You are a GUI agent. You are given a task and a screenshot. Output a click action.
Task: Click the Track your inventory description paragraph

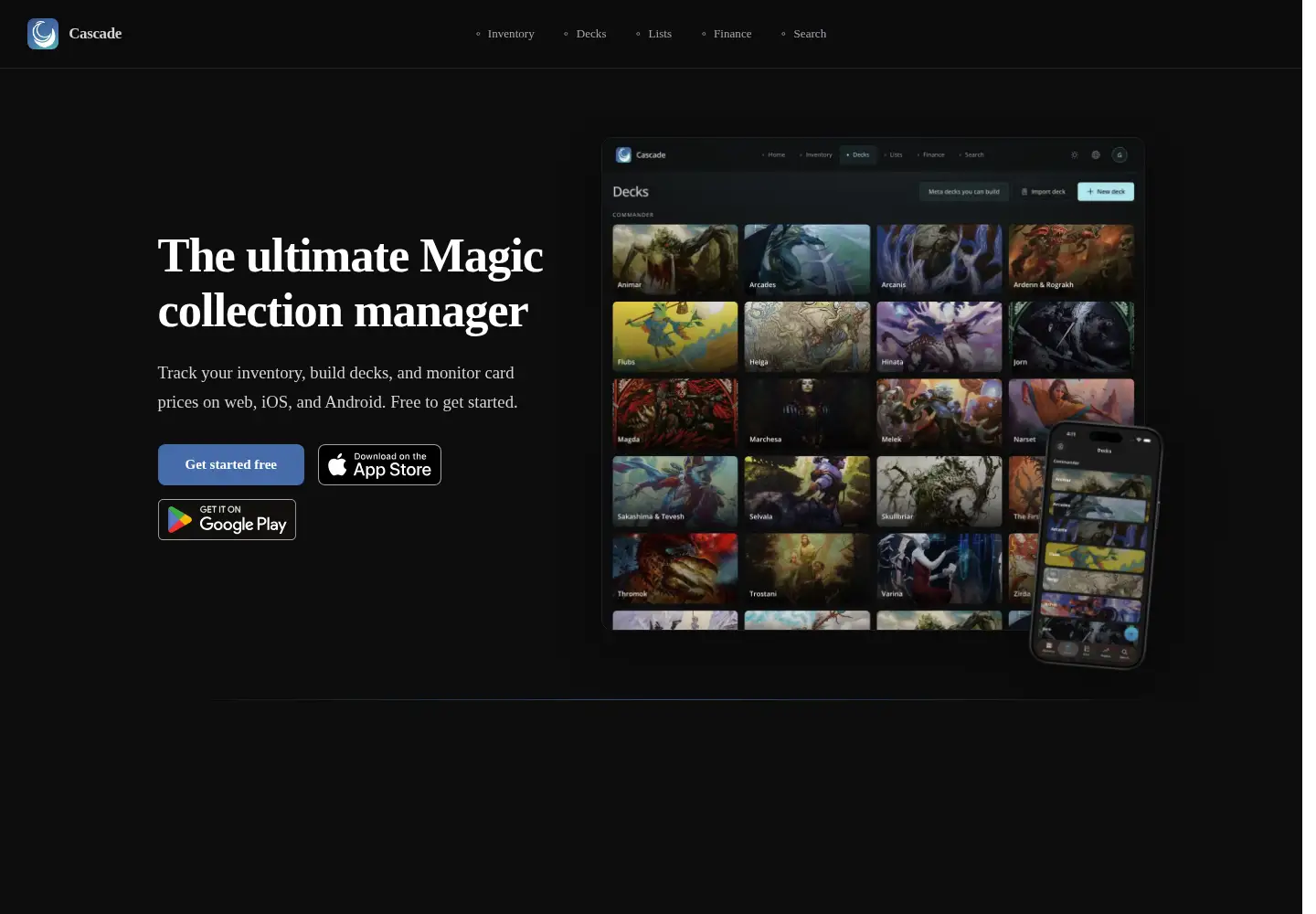click(x=338, y=388)
